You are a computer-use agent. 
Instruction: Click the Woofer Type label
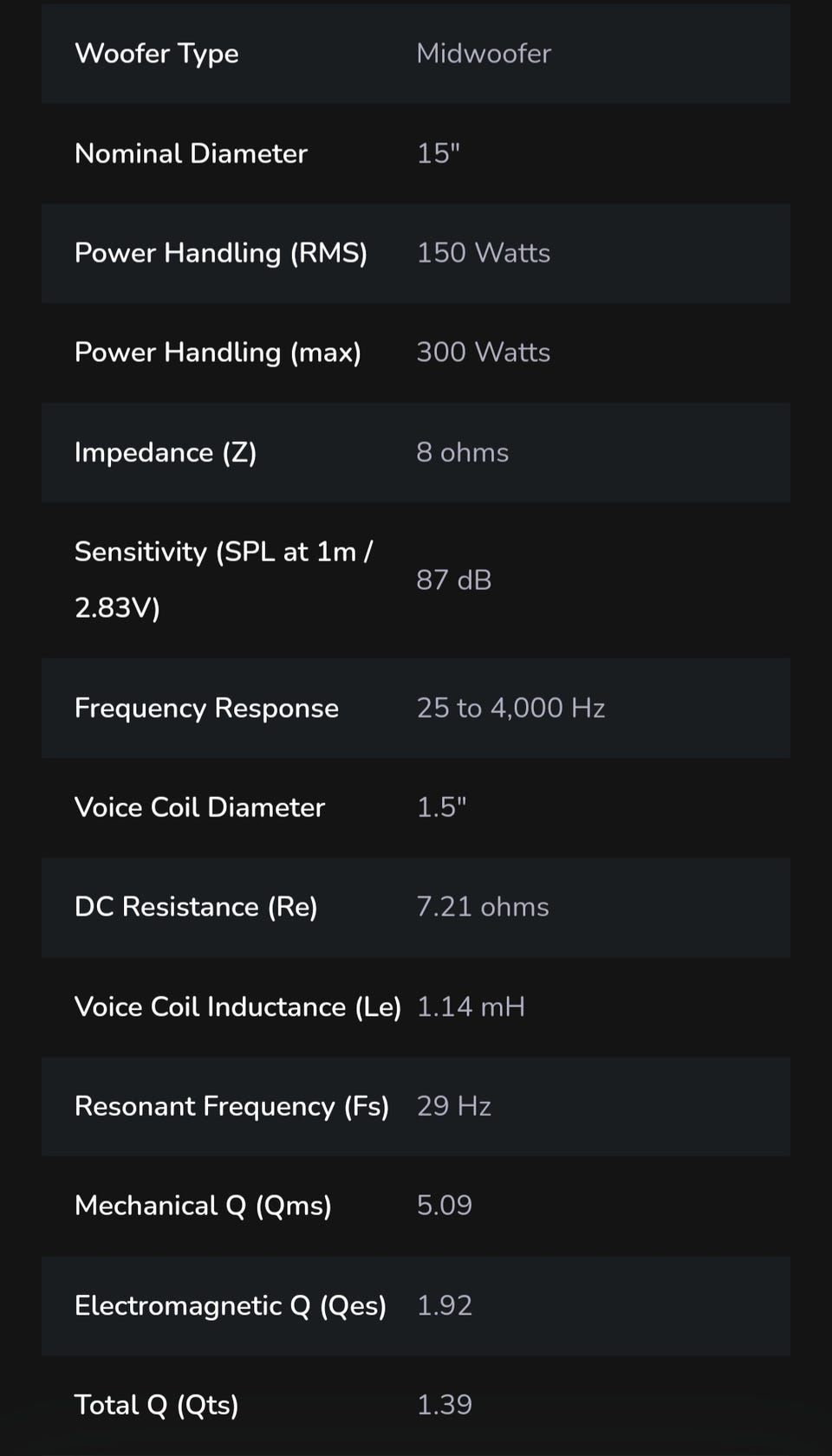pyautogui.click(x=156, y=54)
